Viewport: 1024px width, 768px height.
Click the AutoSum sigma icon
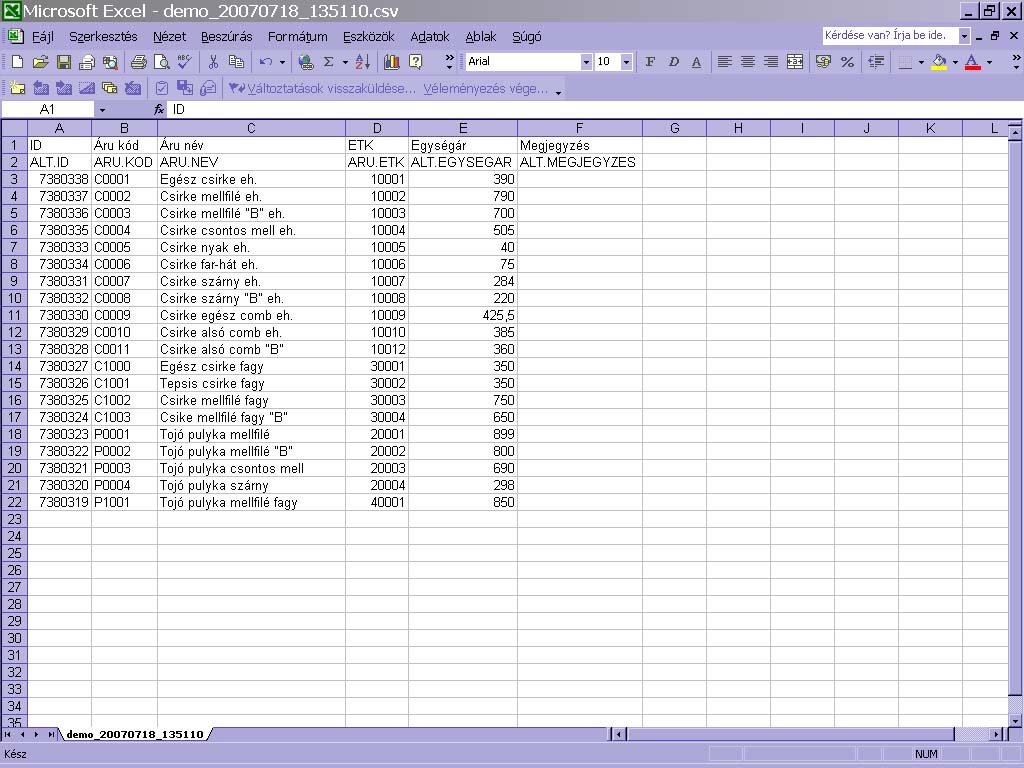pos(328,62)
